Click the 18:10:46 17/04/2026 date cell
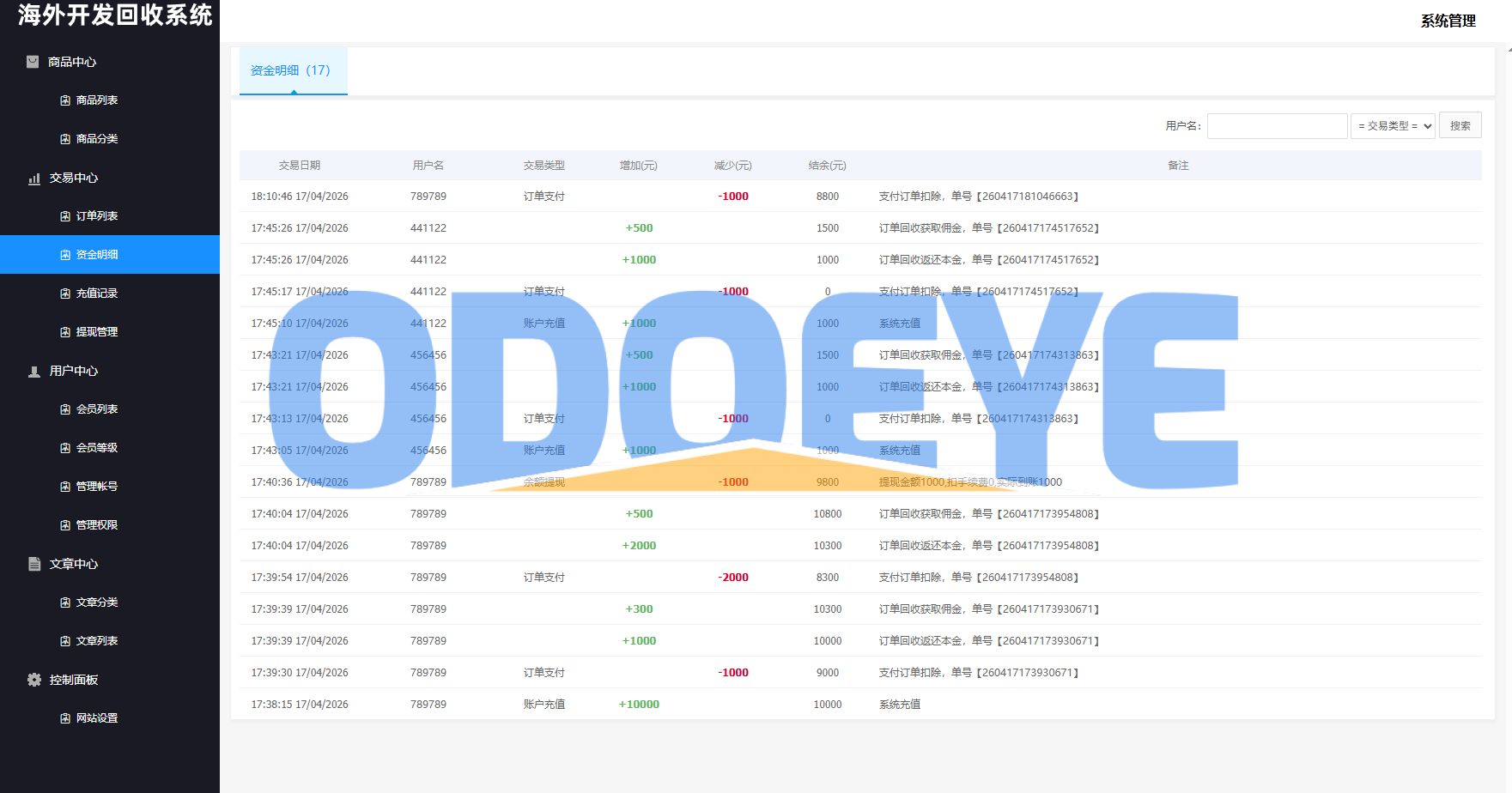 (300, 197)
